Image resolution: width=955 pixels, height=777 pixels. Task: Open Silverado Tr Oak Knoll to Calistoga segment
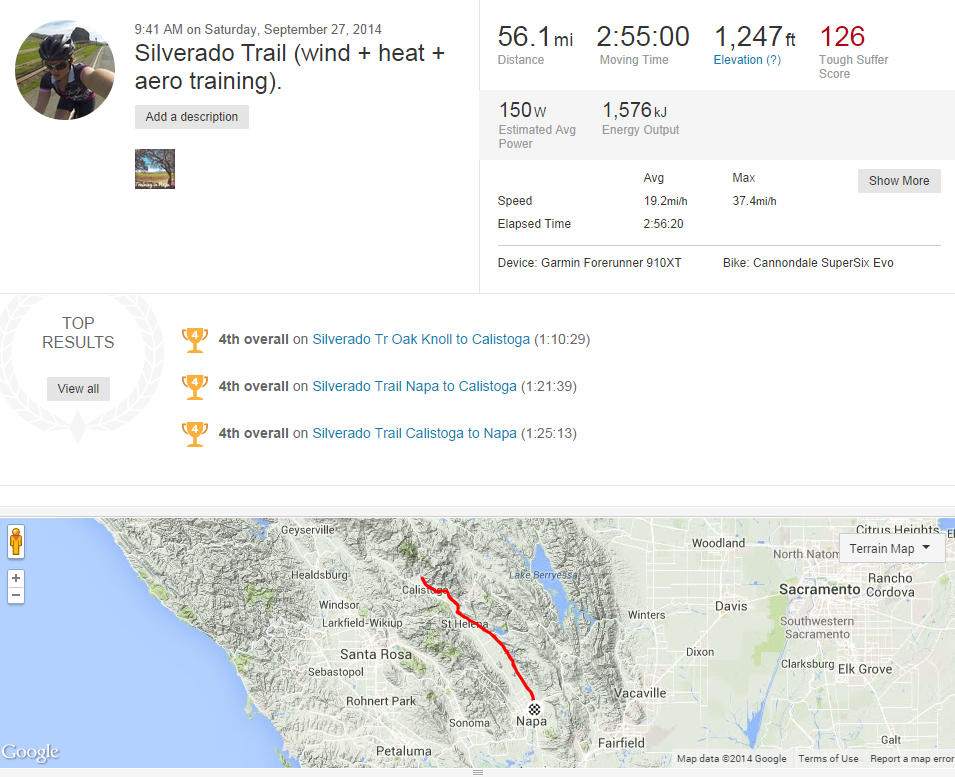pyautogui.click(x=421, y=340)
